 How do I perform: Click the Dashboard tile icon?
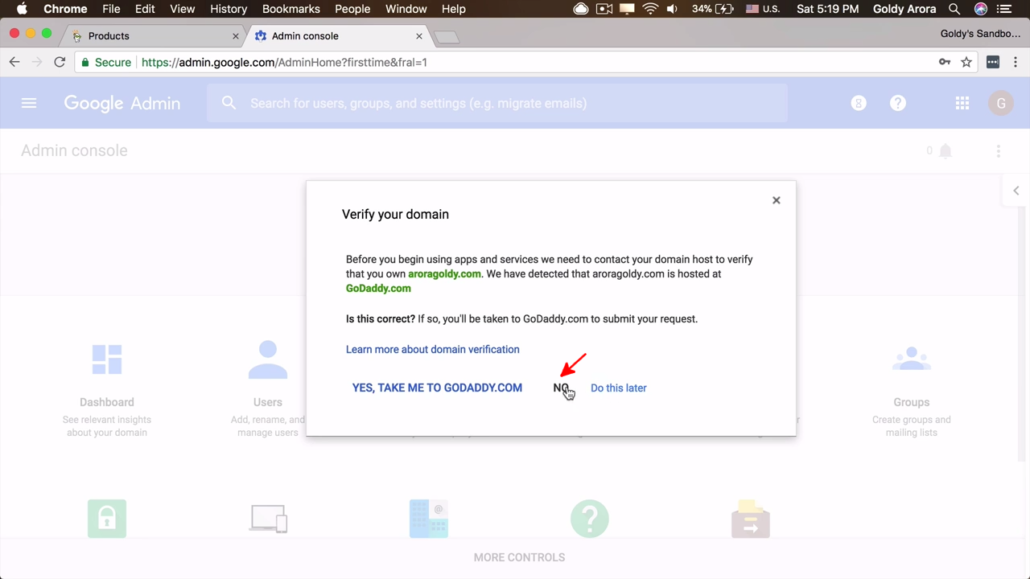click(107, 359)
